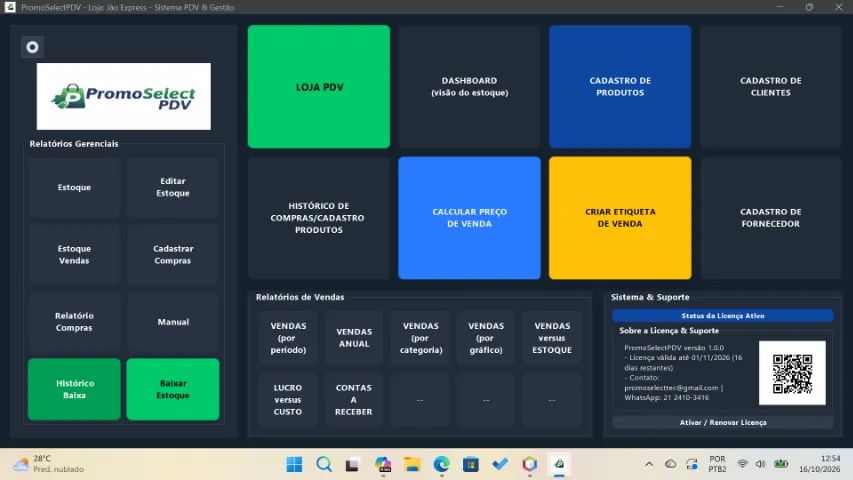Click the Relatórios Gerenciais heading
The height and width of the screenshot is (480, 853).
(x=74, y=144)
